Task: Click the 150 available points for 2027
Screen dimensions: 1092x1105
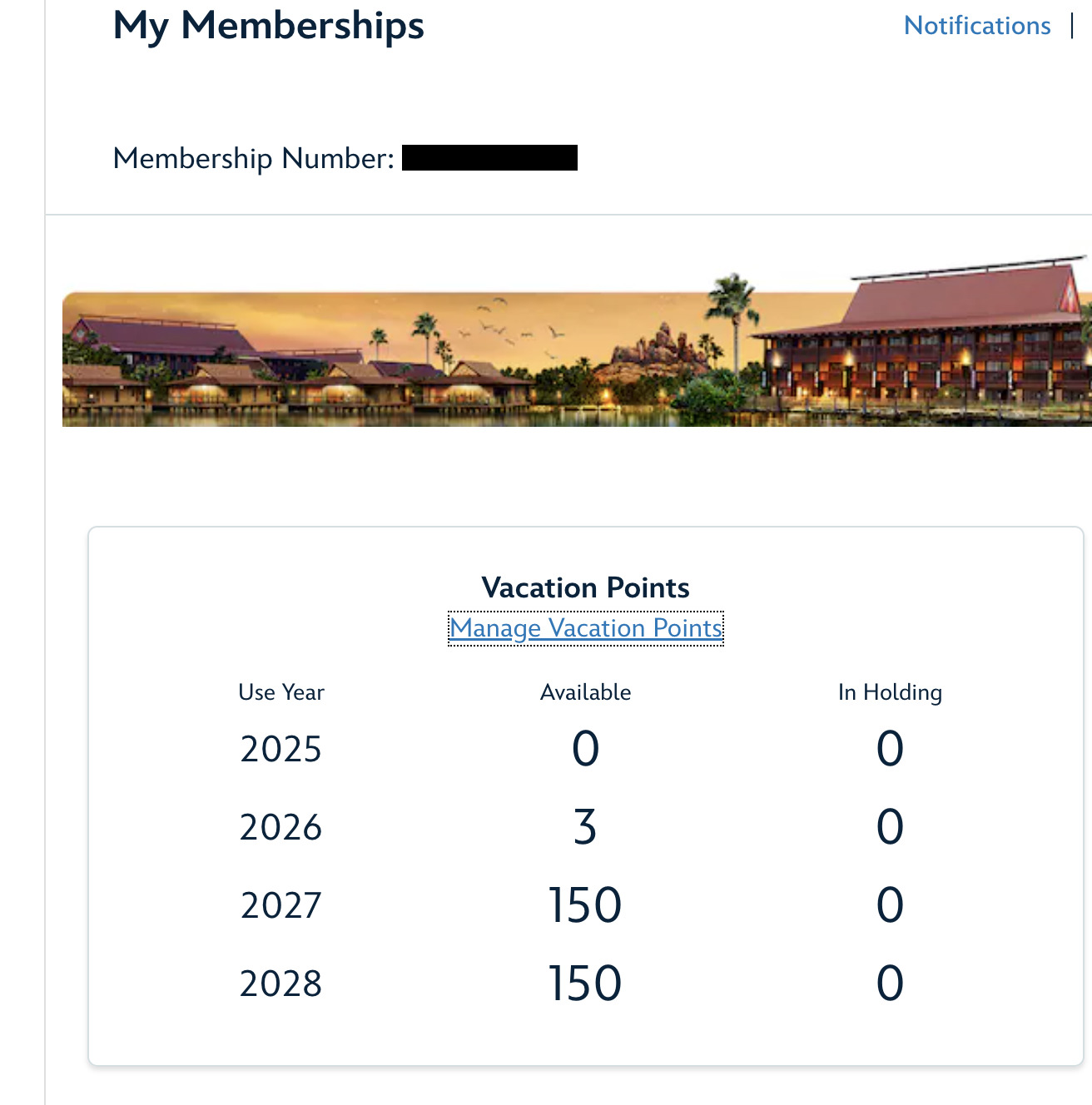Action: [585, 905]
